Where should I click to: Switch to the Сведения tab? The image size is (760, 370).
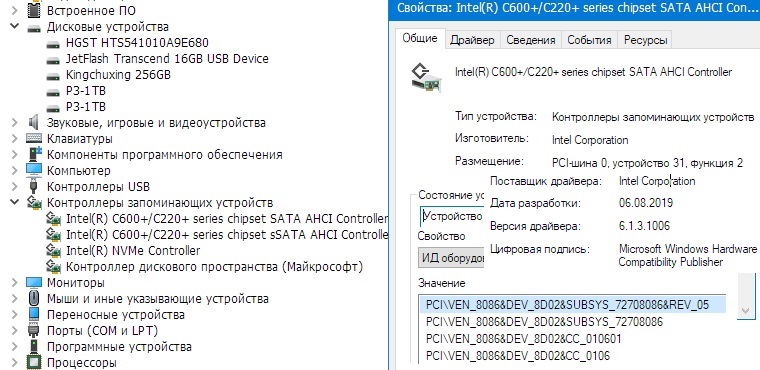(531, 40)
